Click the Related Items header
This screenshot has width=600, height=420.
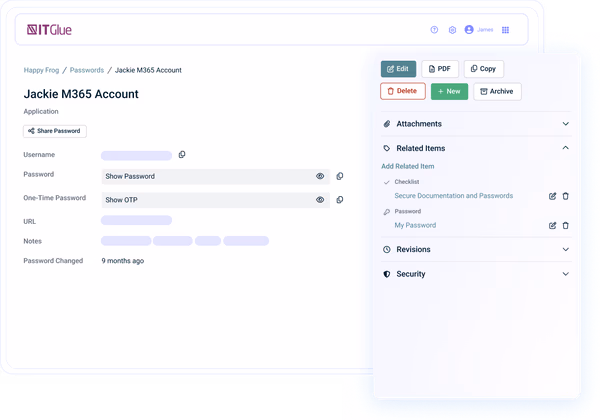[476, 148]
